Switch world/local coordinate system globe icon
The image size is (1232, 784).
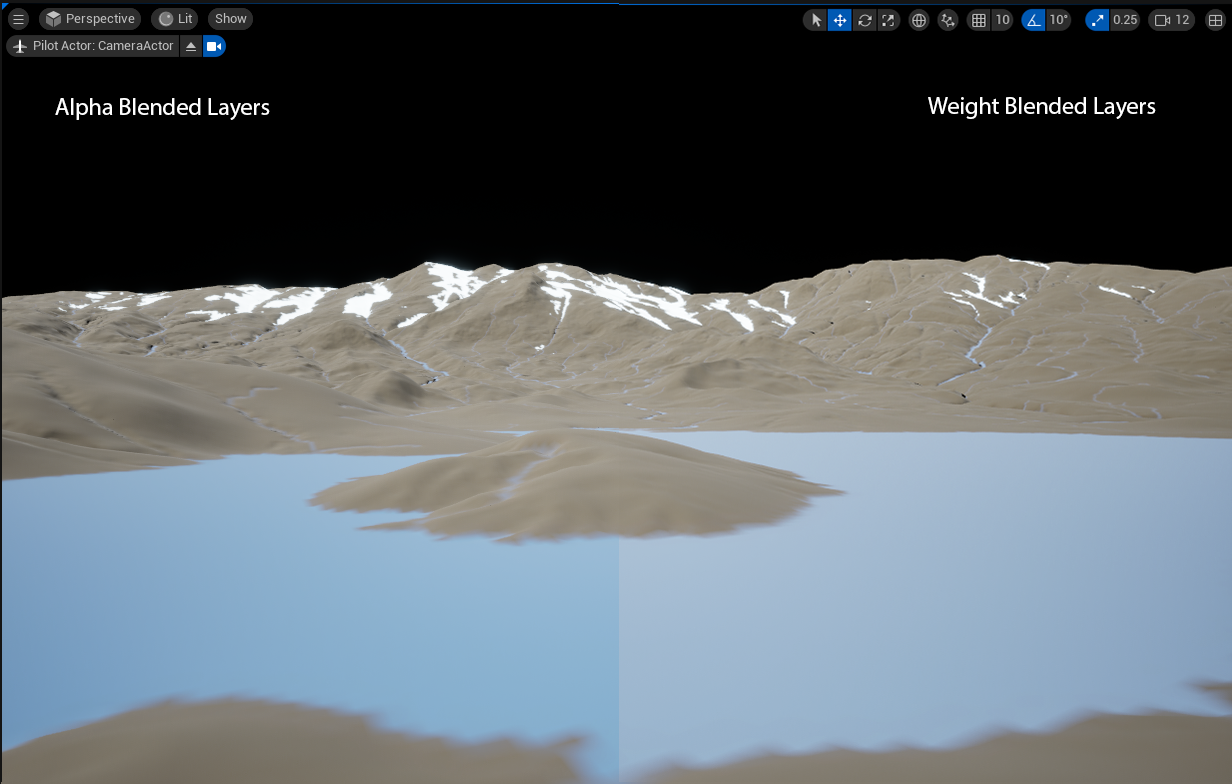pos(919,20)
